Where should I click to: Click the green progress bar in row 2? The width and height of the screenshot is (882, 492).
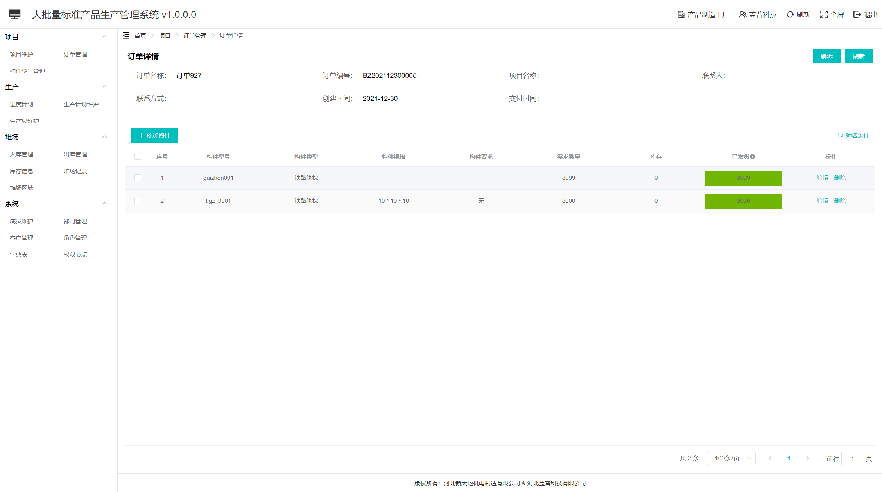[x=743, y=201]
